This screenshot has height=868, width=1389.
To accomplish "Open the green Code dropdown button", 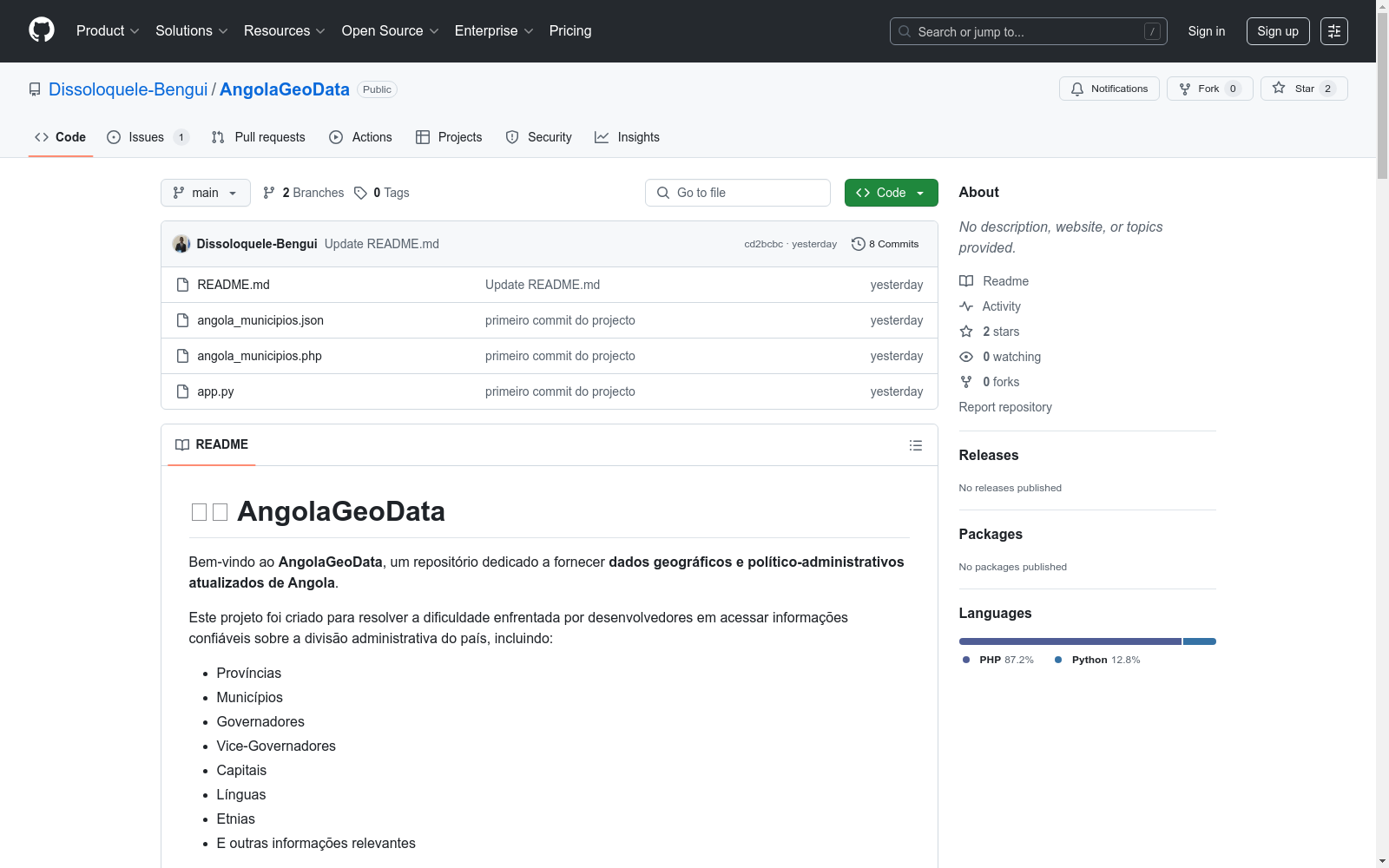I will 892,193.
